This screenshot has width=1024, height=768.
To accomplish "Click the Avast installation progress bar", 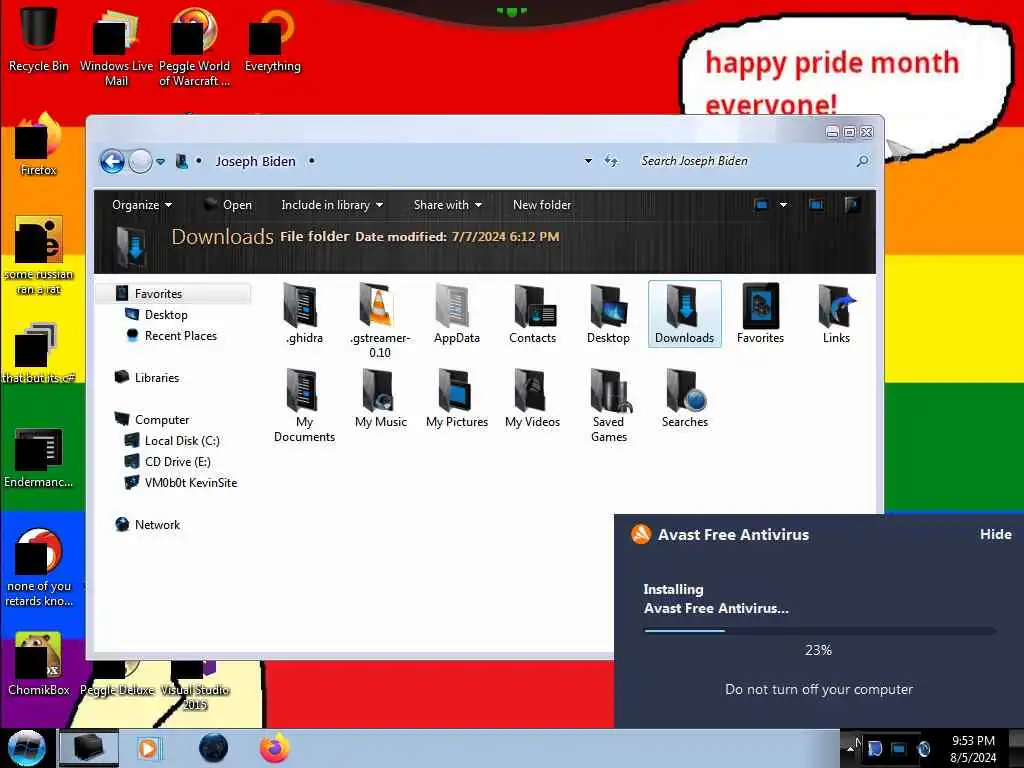I will (x=820, y=631).
